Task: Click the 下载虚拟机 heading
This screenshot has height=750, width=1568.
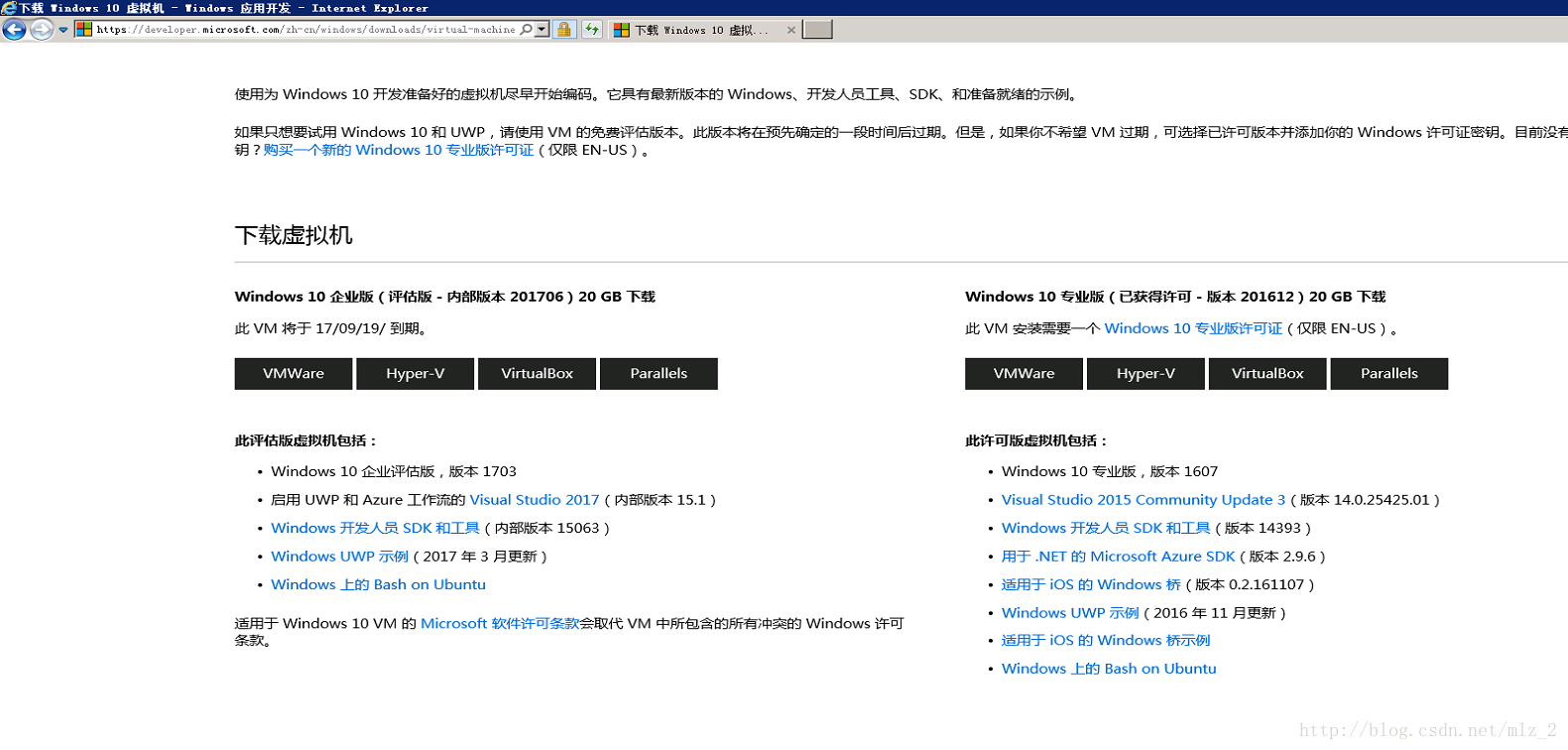Action: coord(294,235)
